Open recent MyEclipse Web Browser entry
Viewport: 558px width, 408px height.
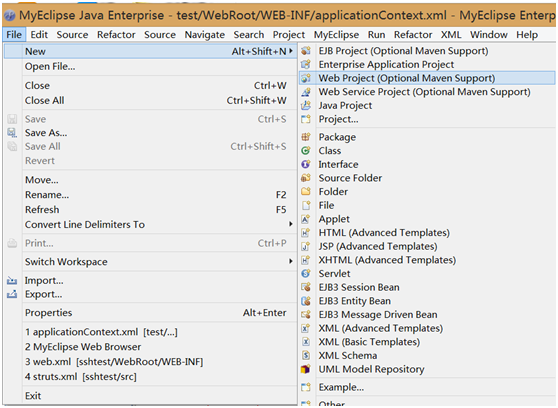151,347
